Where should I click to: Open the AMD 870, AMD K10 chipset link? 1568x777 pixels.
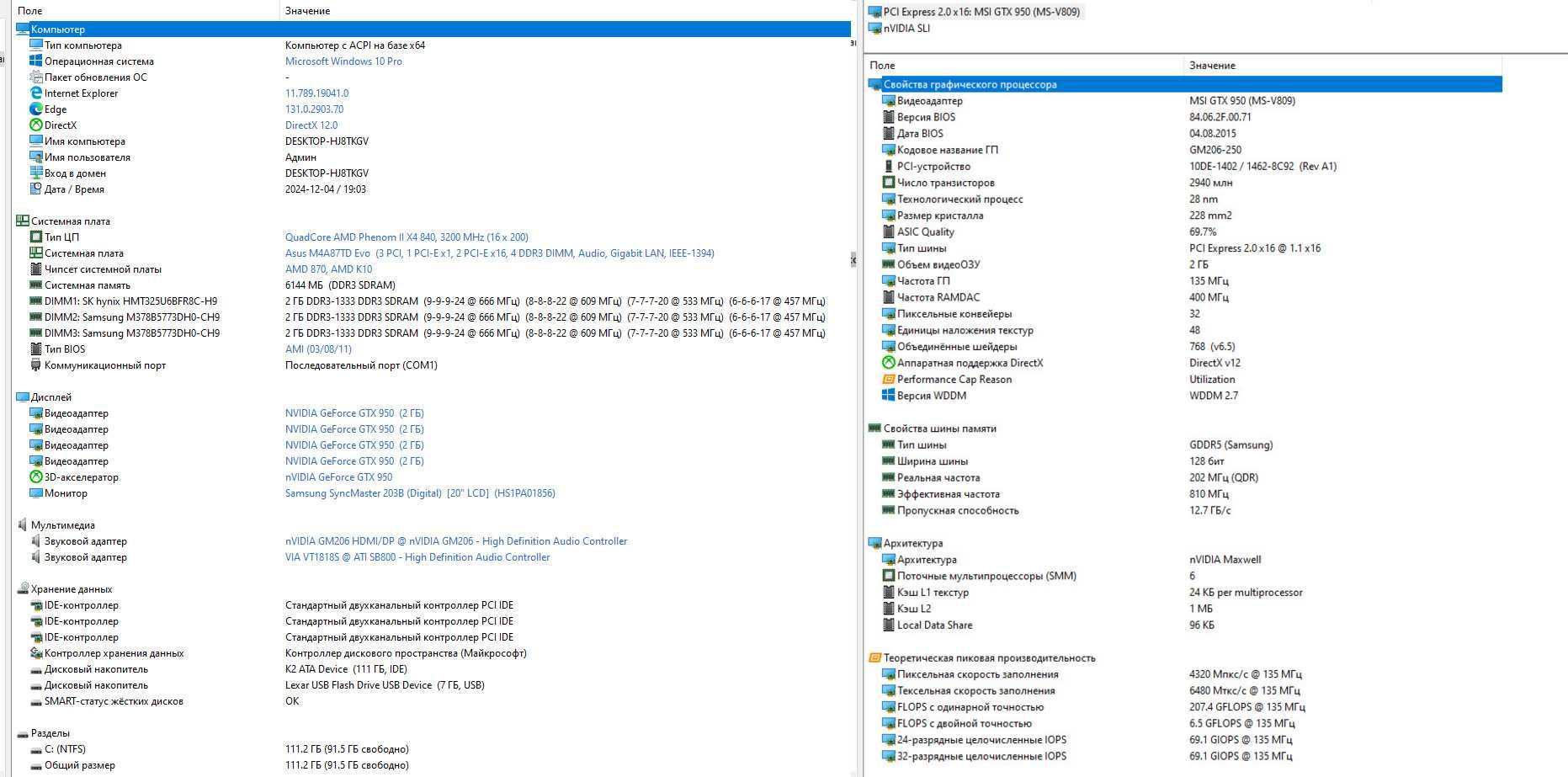328,269
